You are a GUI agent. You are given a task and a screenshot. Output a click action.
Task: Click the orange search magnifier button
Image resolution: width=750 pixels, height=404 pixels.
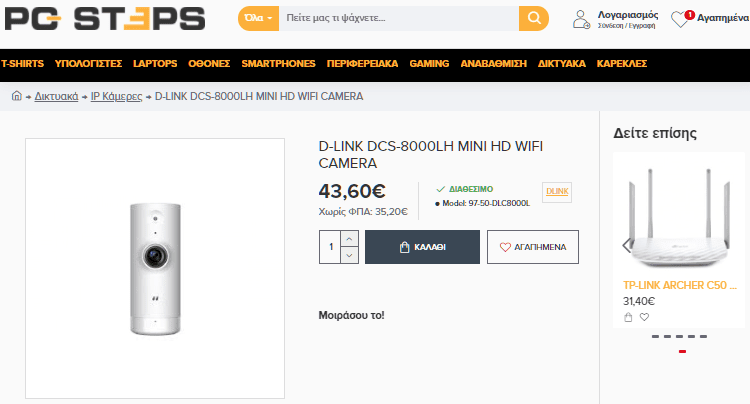(x=534, y=18)
